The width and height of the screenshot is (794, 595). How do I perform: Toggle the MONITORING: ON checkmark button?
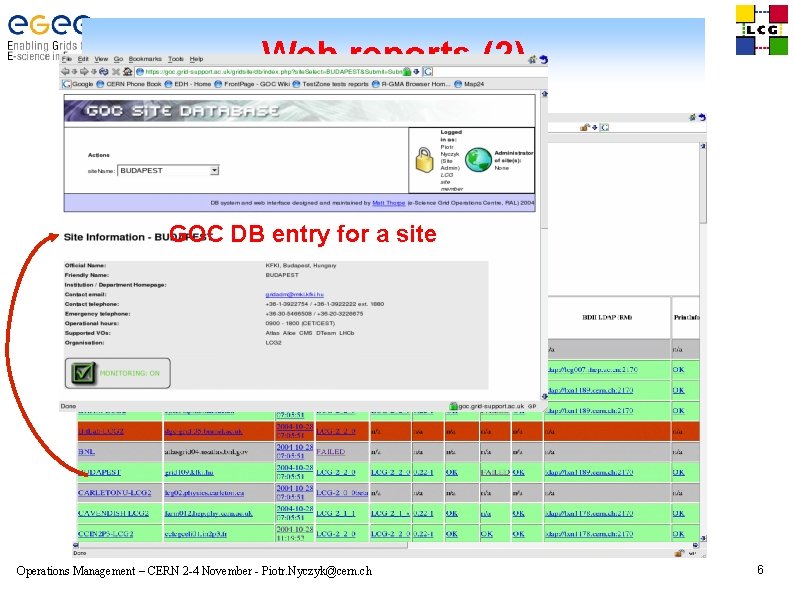[117, 373]
